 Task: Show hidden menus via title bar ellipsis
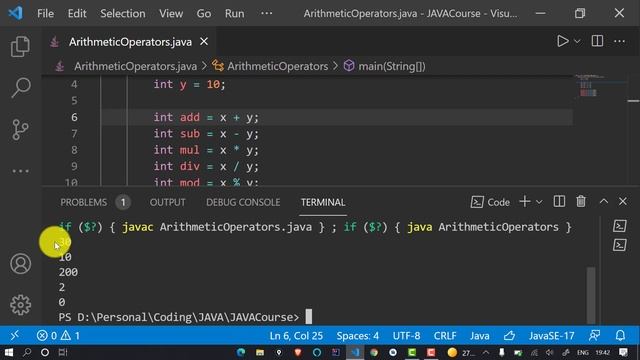[x=267, y=13]
